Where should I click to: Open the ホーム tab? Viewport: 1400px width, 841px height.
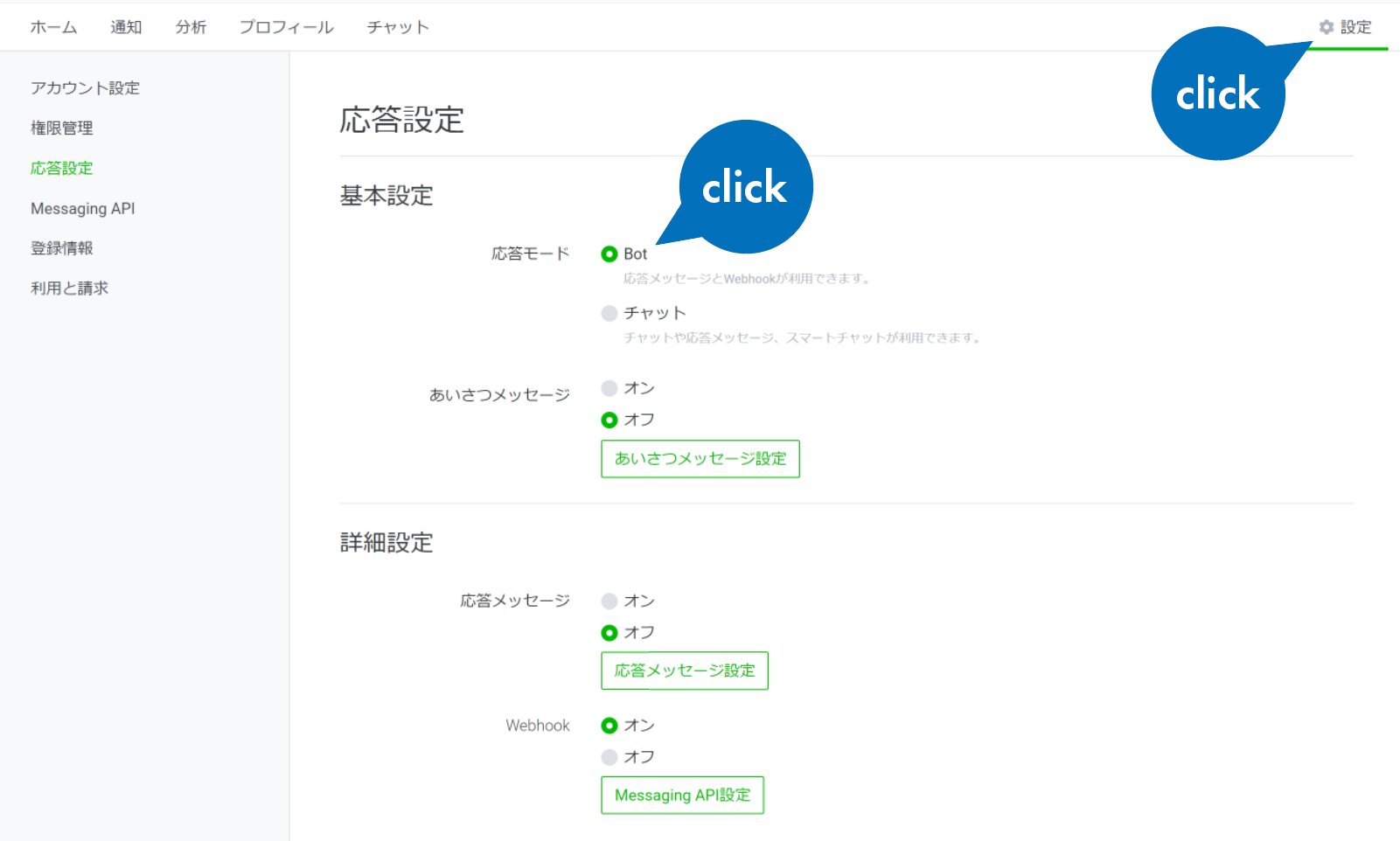53,27
